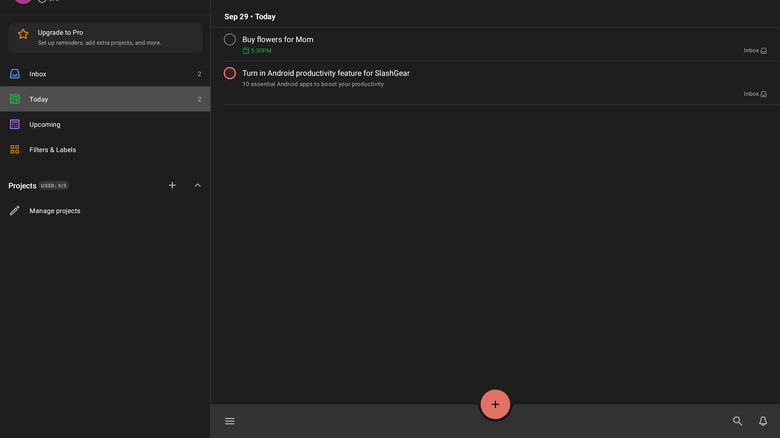Select Upcoming in the sidebar
Screen dimensions: 780x438
[45, 124]
